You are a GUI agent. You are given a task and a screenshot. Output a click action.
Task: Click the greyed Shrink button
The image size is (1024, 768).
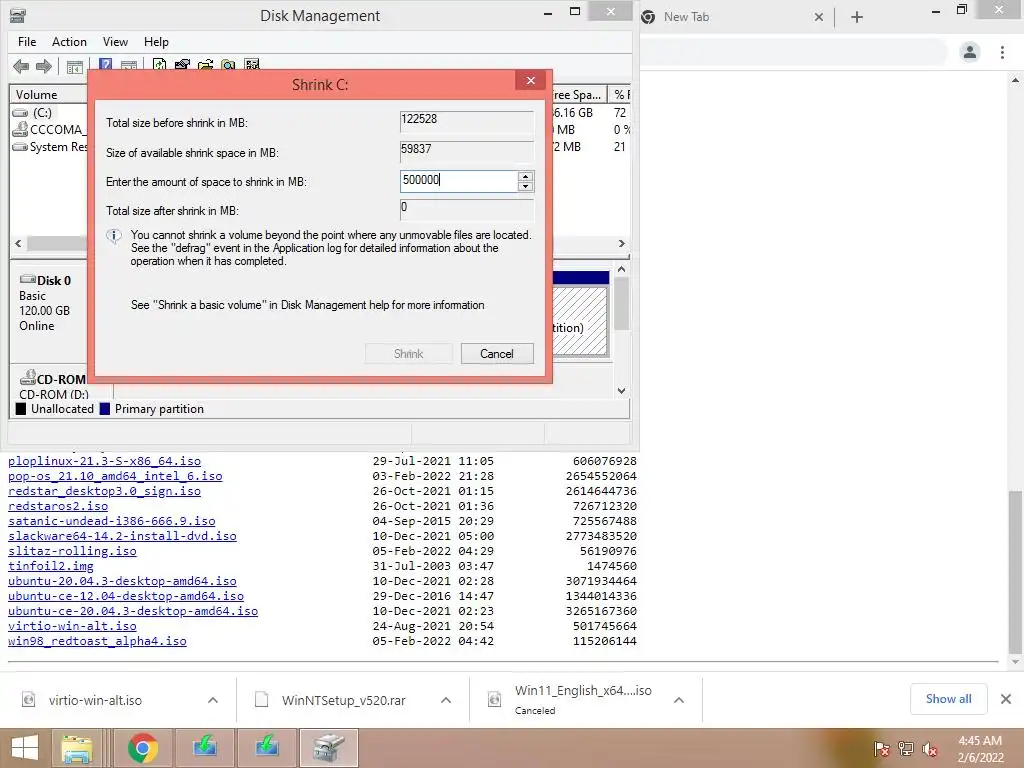coord(408,353)
